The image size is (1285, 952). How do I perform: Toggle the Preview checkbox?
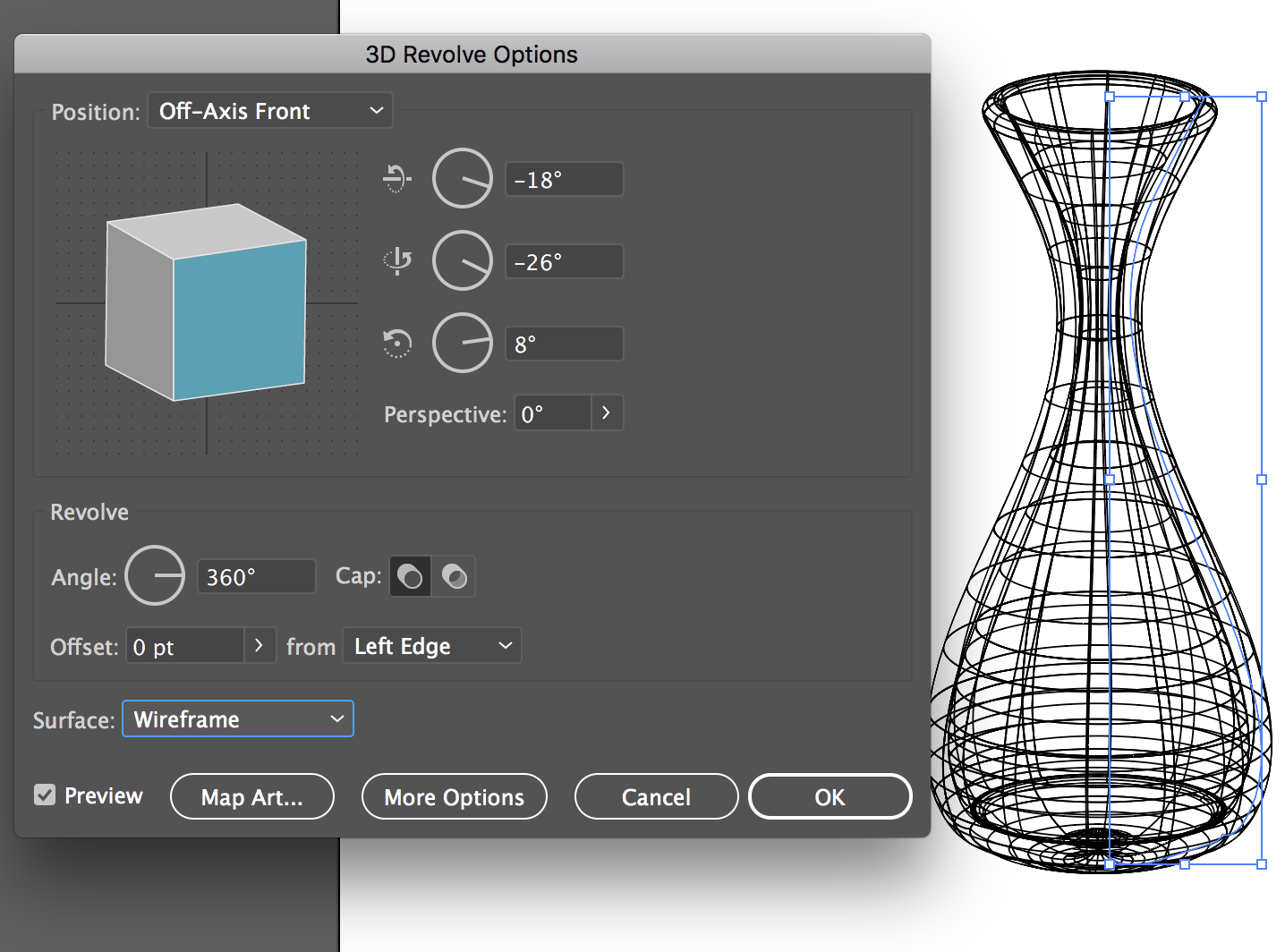[45, 795]
